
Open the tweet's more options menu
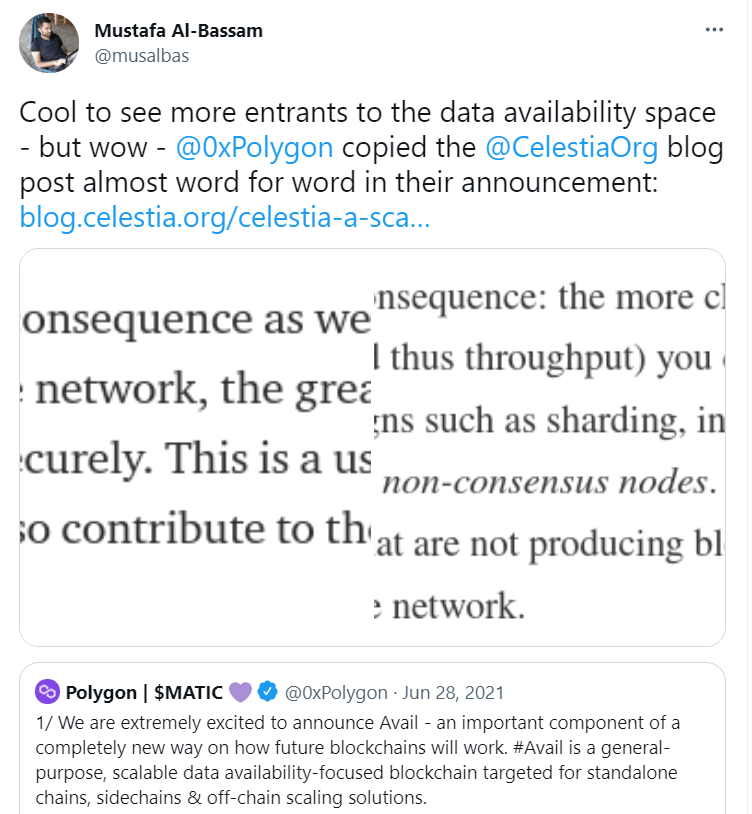713,30
